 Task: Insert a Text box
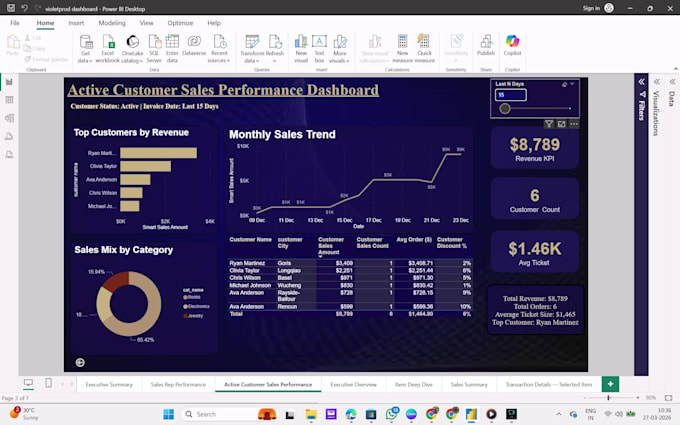point(319,49)
